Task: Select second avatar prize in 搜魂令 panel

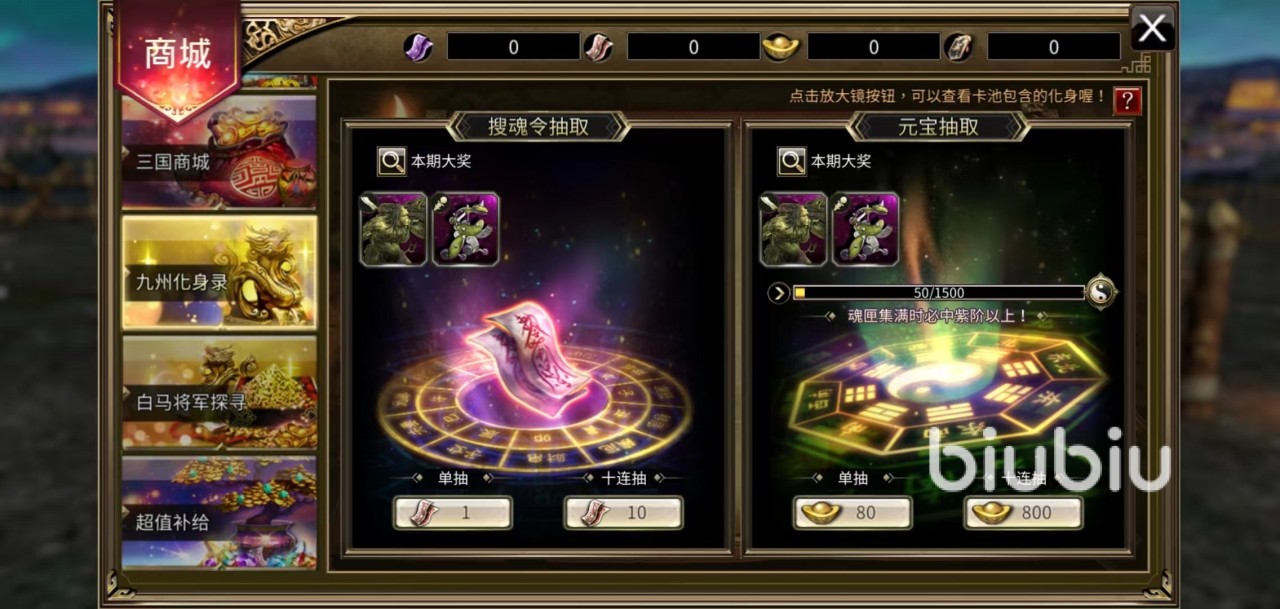Action: coord(465,229)
